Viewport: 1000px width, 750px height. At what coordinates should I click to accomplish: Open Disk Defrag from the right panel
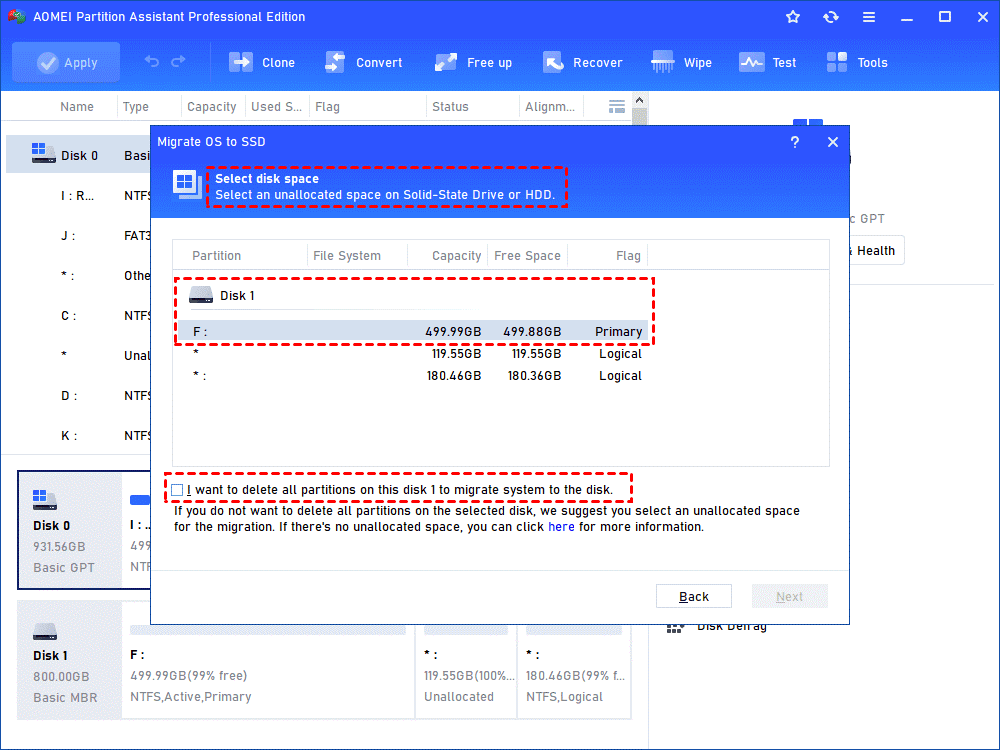tap(717, 626)
